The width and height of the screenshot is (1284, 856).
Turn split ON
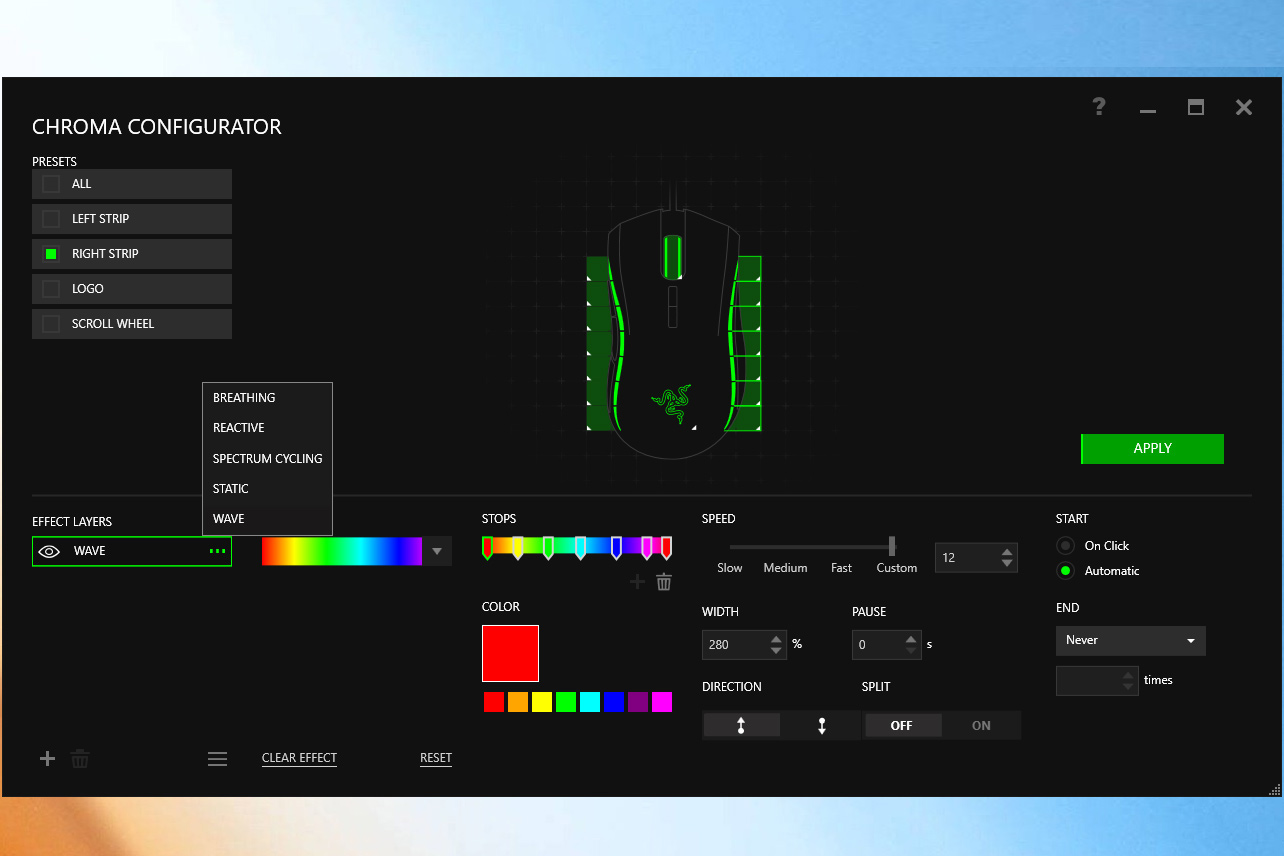pos(982,725)
